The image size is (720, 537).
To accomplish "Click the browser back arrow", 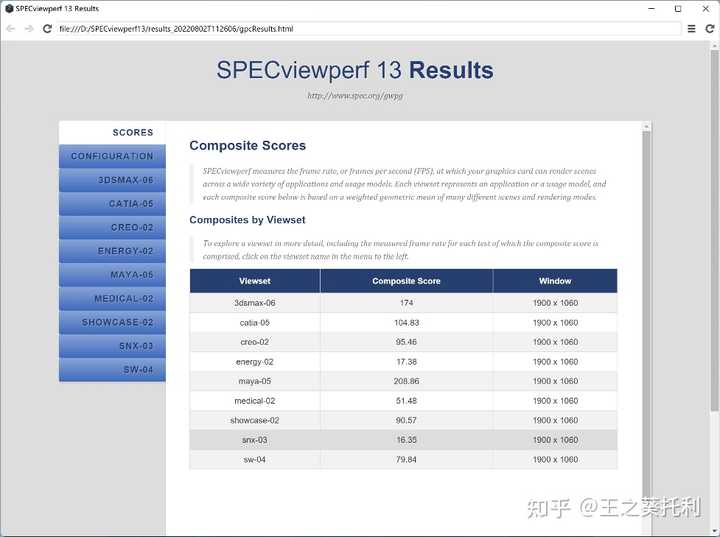I will tap(11, 28).
